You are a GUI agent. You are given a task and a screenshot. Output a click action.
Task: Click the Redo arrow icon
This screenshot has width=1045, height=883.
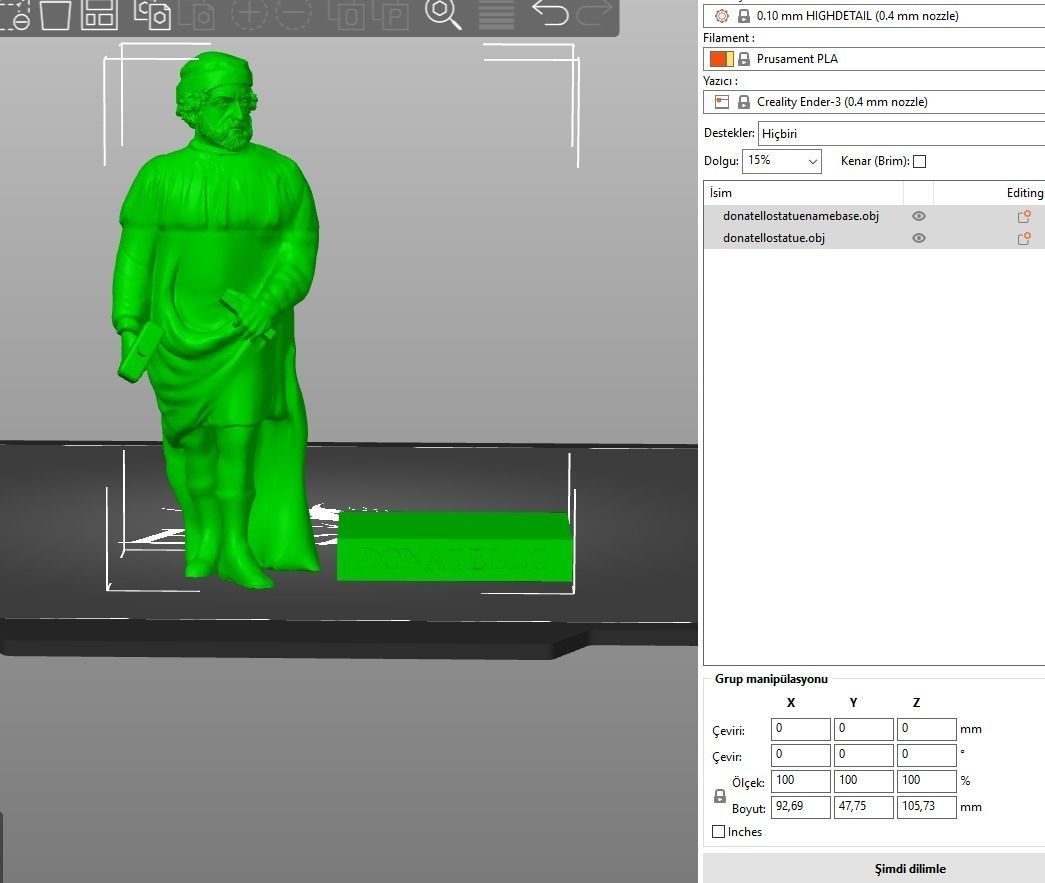[x=594, y=13]
